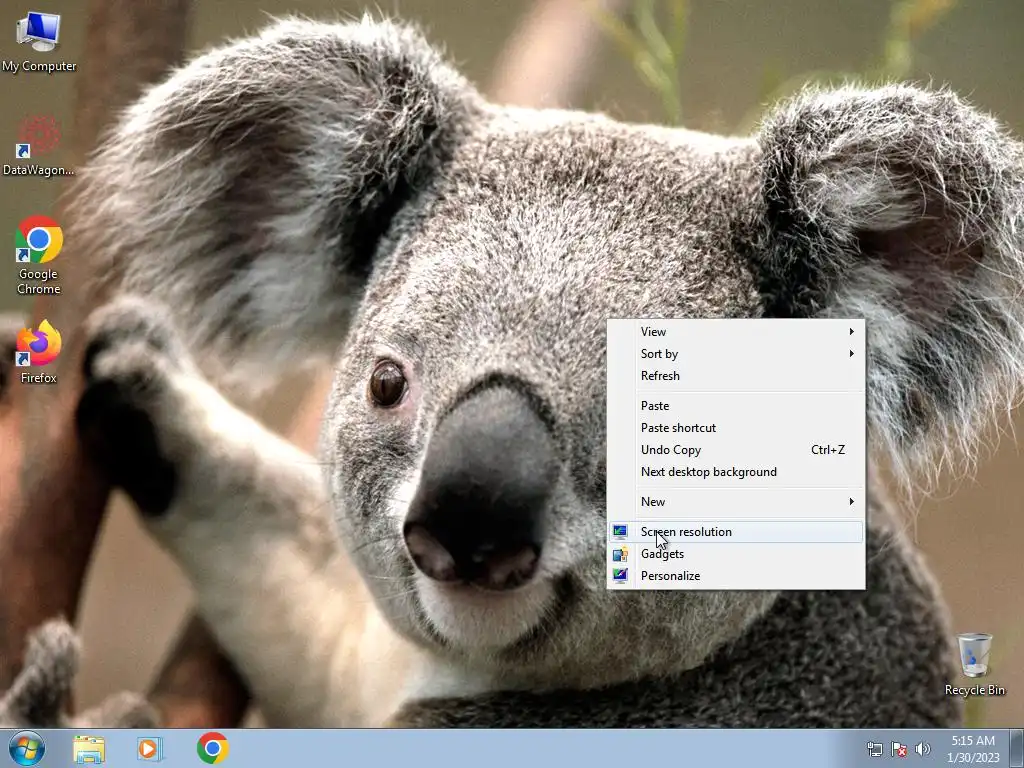Click the volume speaker tray icon
The image size is (1024, 768).
tap(923, 749)
